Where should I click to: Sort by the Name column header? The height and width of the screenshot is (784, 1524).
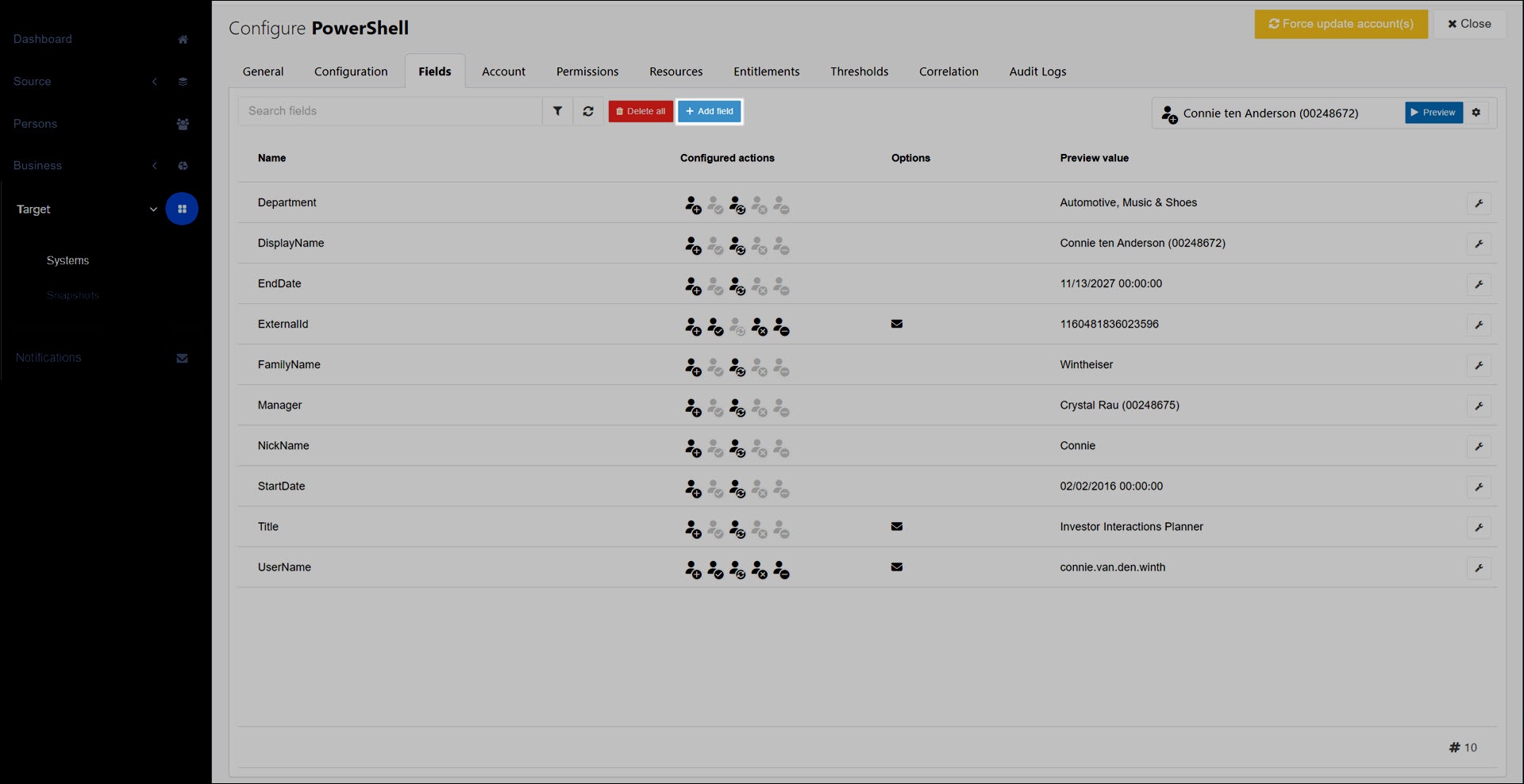coord(271,158)
